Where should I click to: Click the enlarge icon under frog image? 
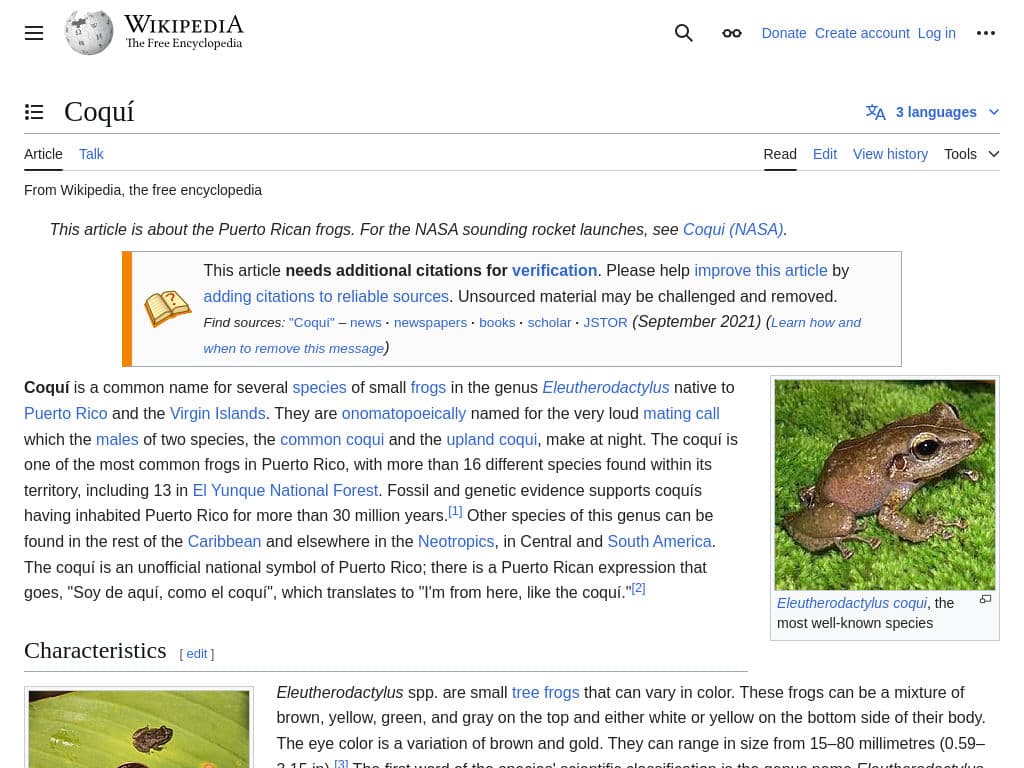[x=985, y=600]
